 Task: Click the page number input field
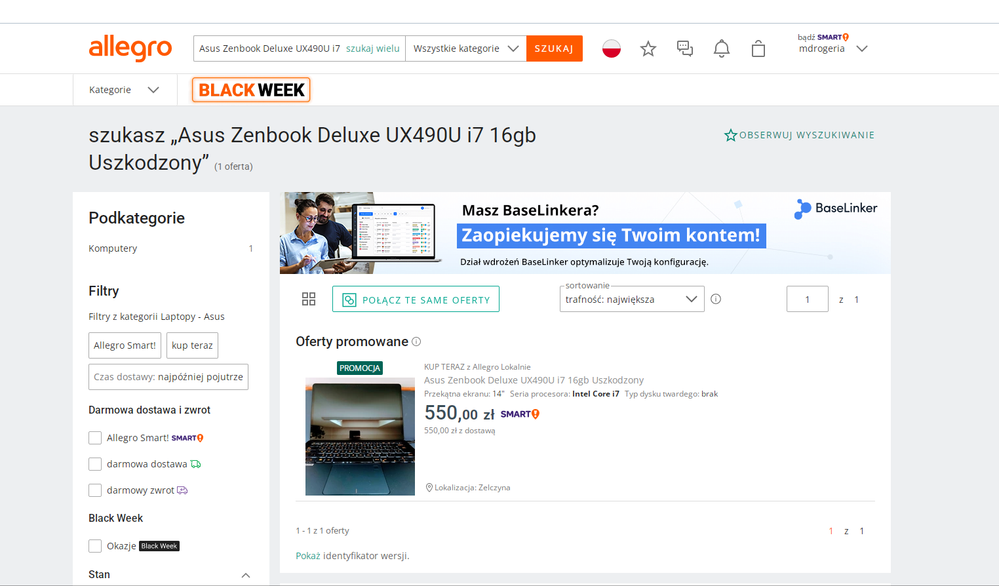tap(807, 299)
